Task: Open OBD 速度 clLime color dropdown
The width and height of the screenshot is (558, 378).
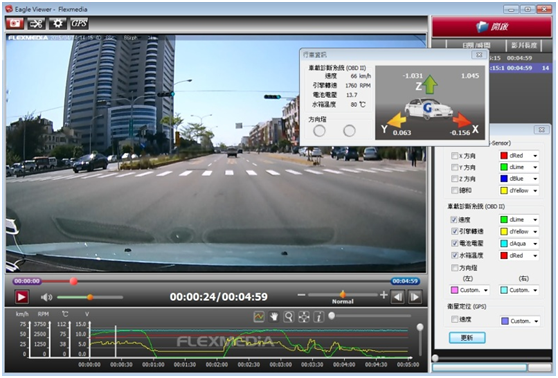Action: pyautogui.click(x=519, y=220)
